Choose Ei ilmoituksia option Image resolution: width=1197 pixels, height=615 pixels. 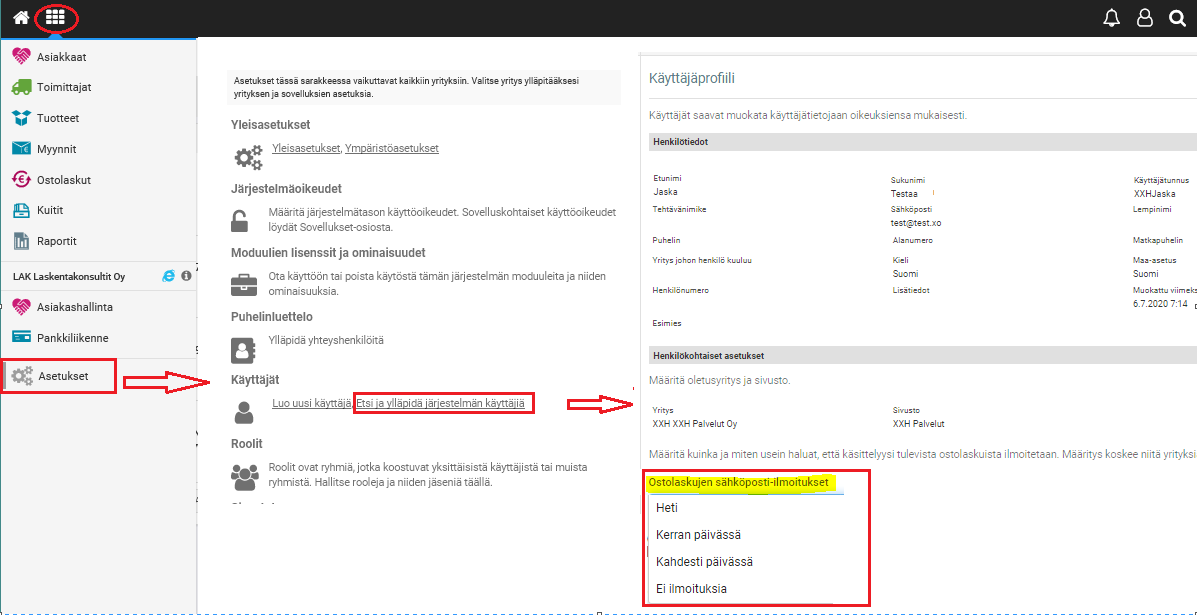click(x=691, y=589)
